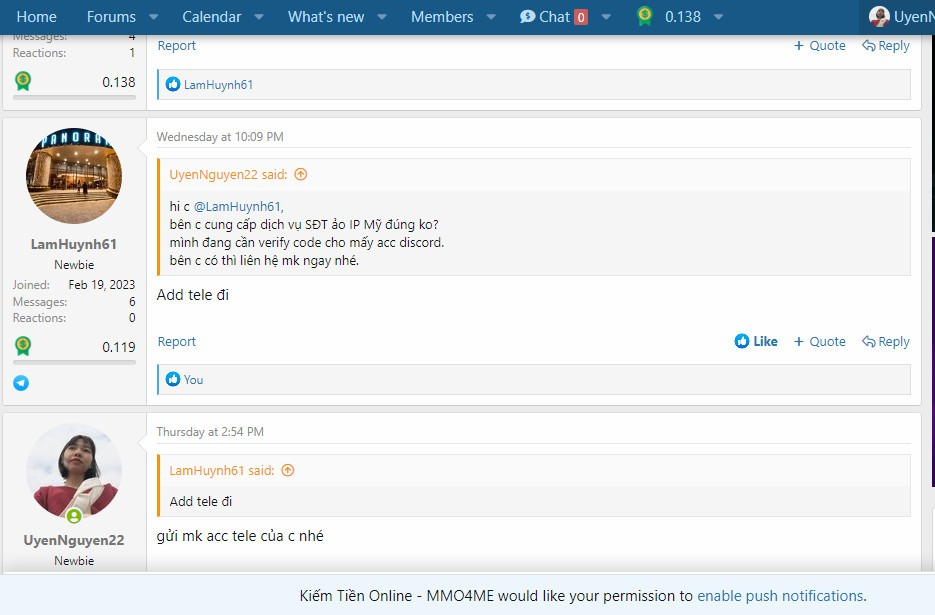Click medal icon next to 0.119
Screen dimensions: 935x615
pyautogui.click(x=23, y=346)
